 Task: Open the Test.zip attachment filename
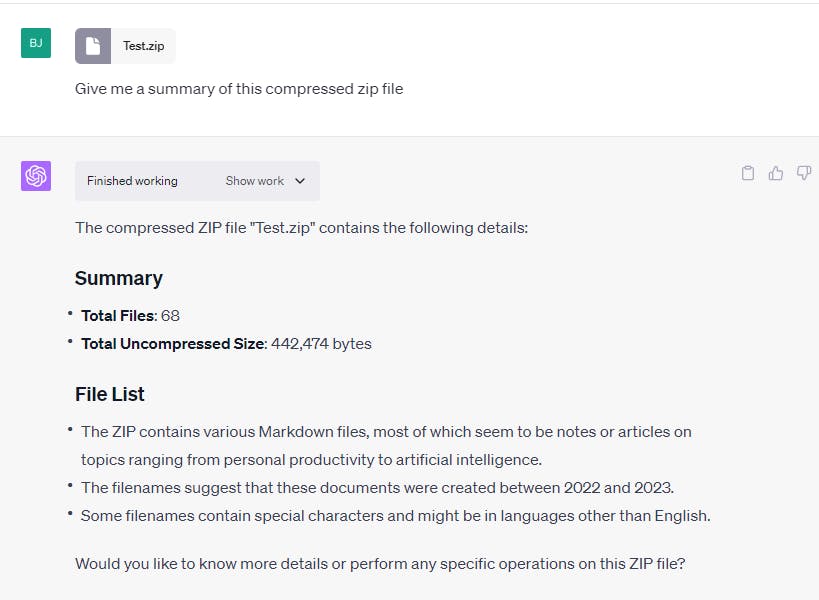[x=143, y=46]
